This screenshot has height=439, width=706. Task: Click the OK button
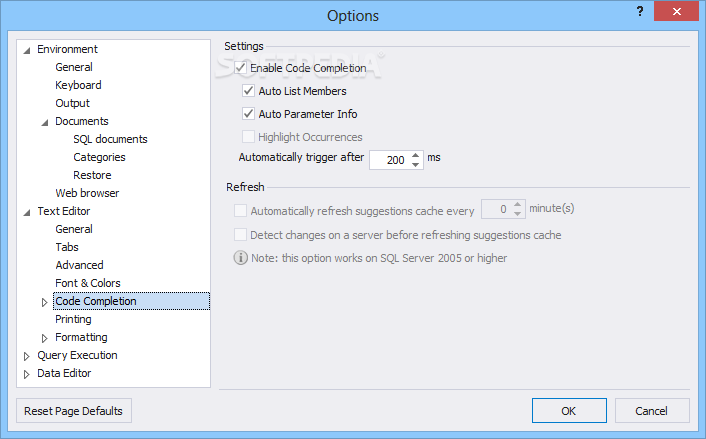[x=569, y=411]
